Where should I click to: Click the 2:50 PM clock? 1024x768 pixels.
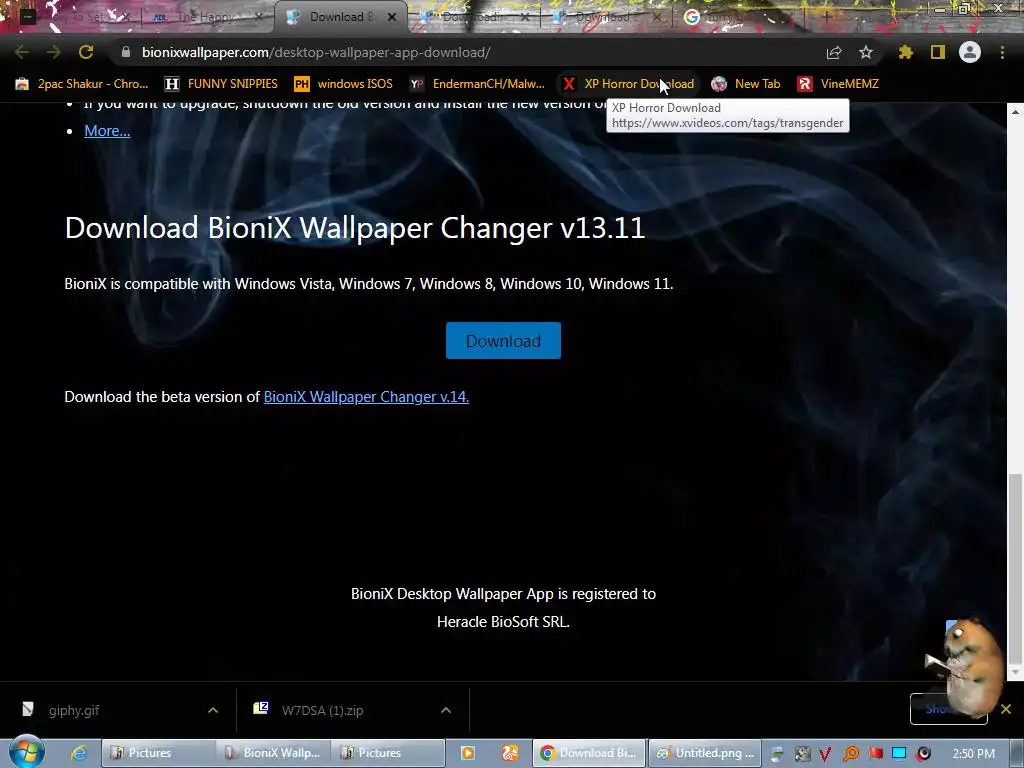coord(974,754)
